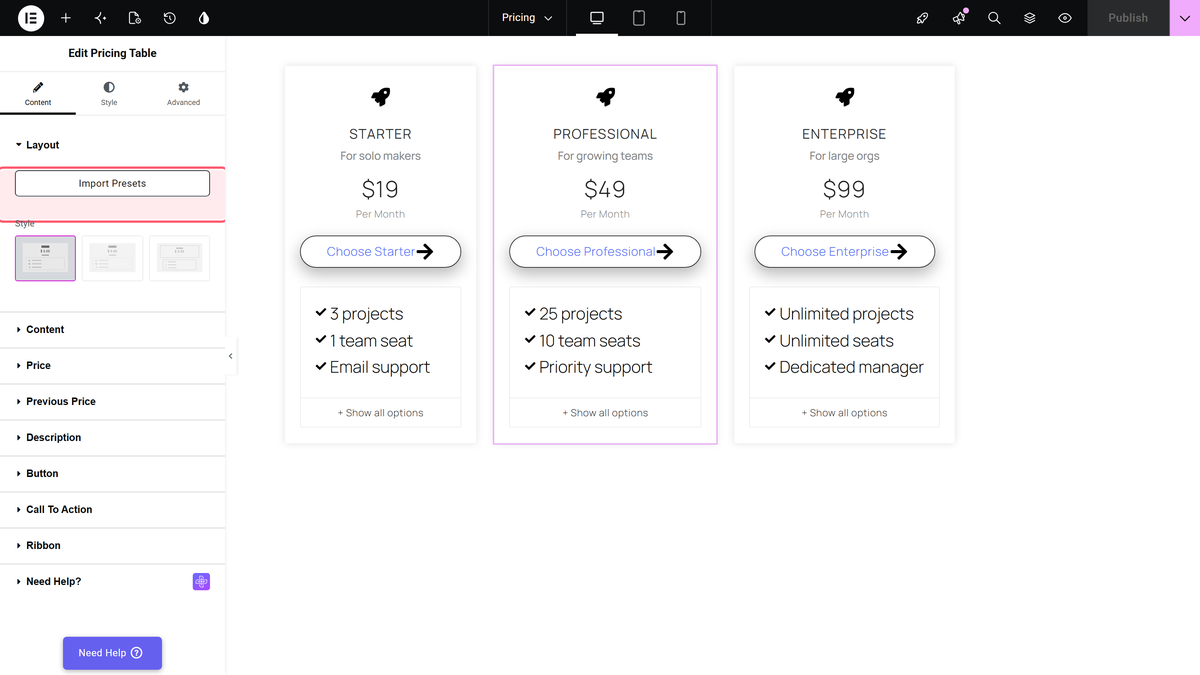Select the third pricing style thumbnail
This screenshot has height=675, width=1200.
coord(179,258)
